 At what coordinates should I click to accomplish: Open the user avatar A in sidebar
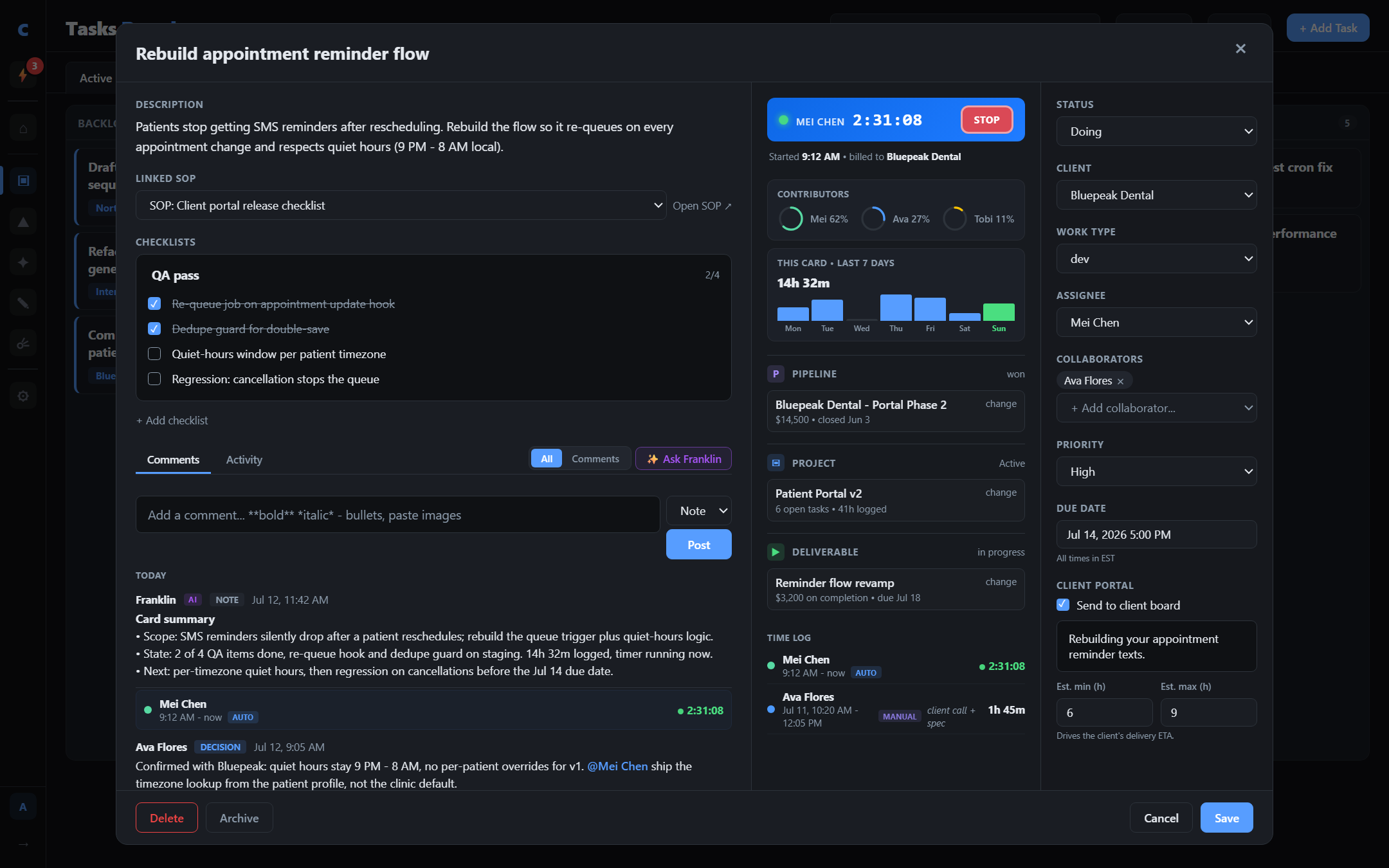(x=23, y=807)
